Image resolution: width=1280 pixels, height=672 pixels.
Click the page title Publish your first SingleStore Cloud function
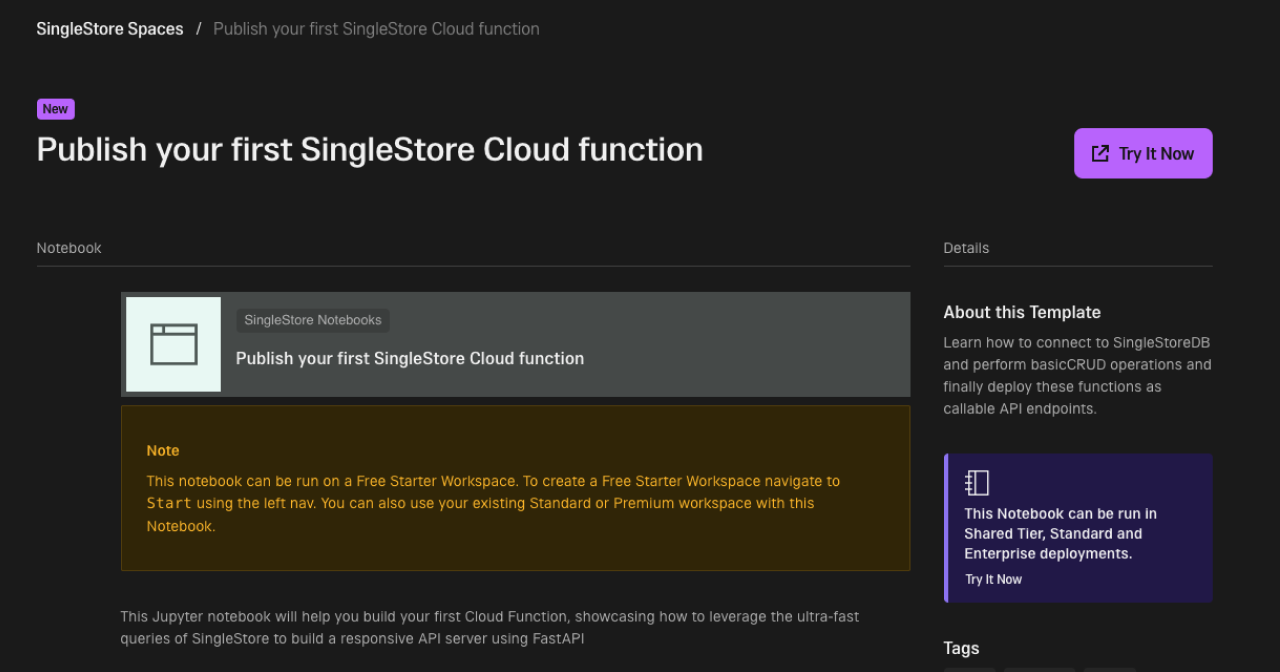pyautogui.click(x=369, y=149)
